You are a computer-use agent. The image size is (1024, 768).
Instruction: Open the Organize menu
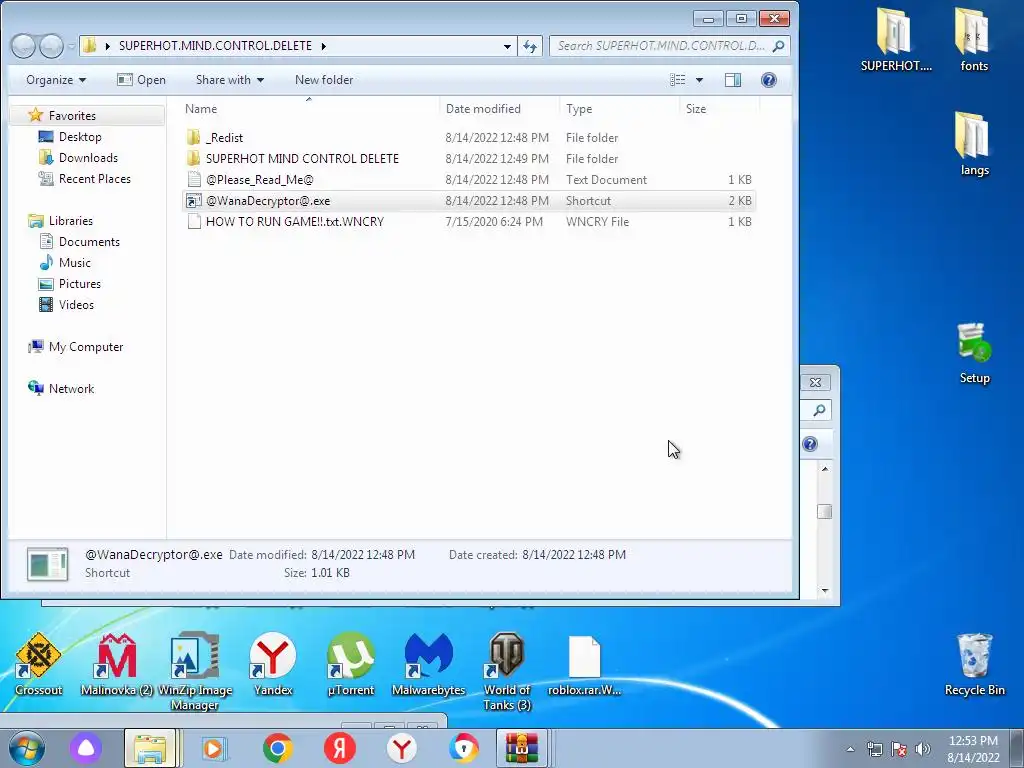[x=56, y=80]
